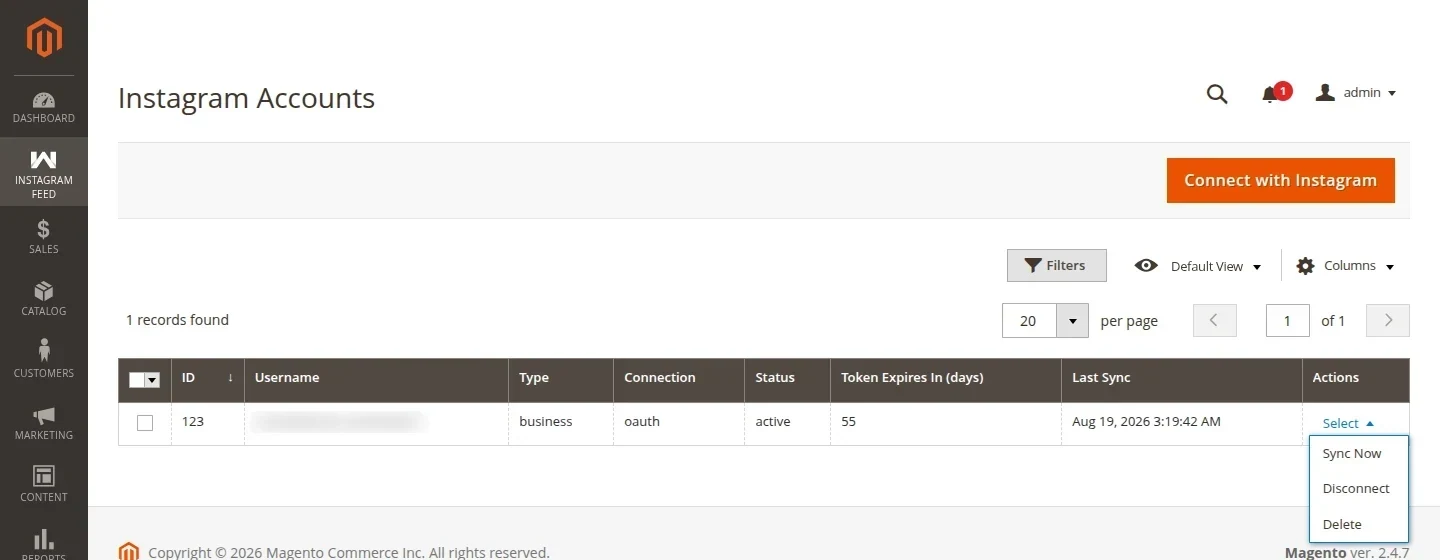The width and height of the screenshot is (1440, 560).
Task: Sort by Status column header
Action: tap(788, 378)
